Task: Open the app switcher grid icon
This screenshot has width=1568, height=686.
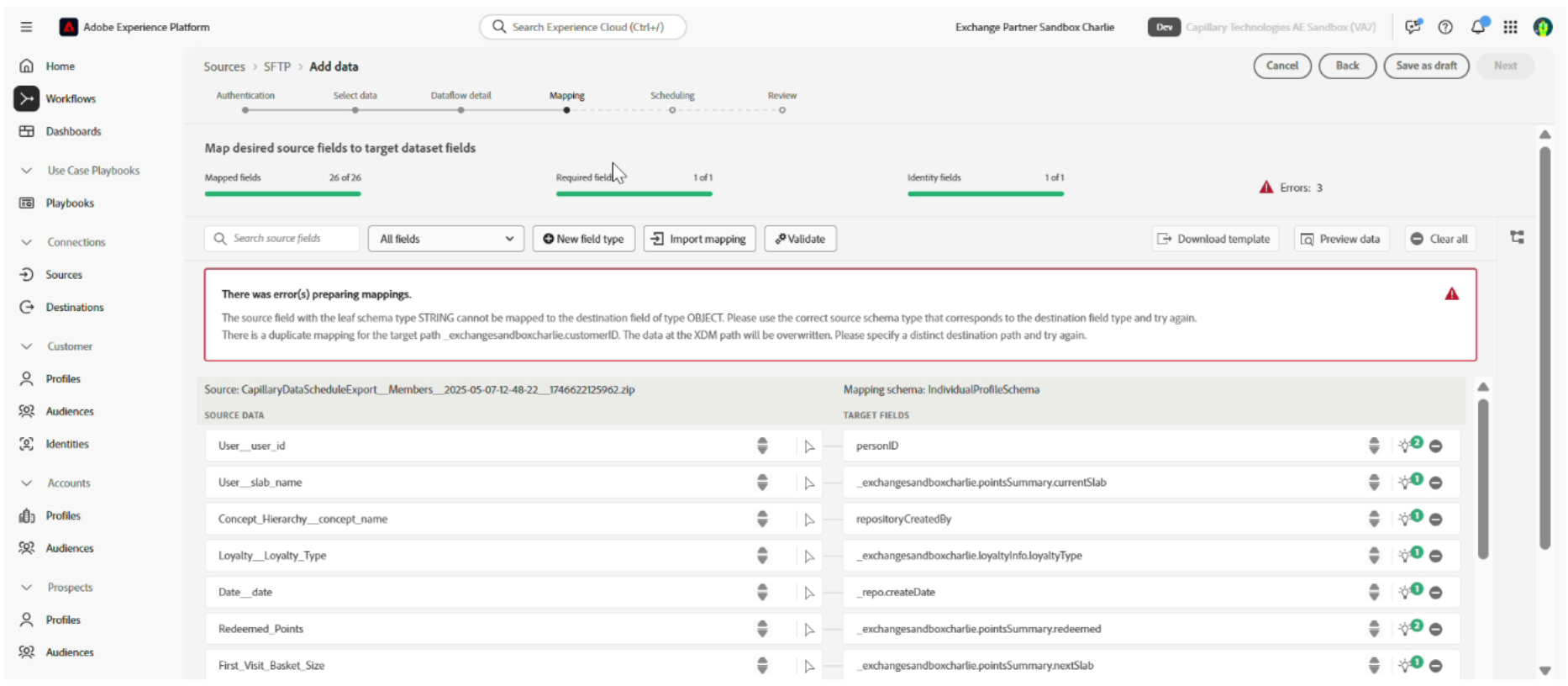Action: click(x=1510, y=27)
